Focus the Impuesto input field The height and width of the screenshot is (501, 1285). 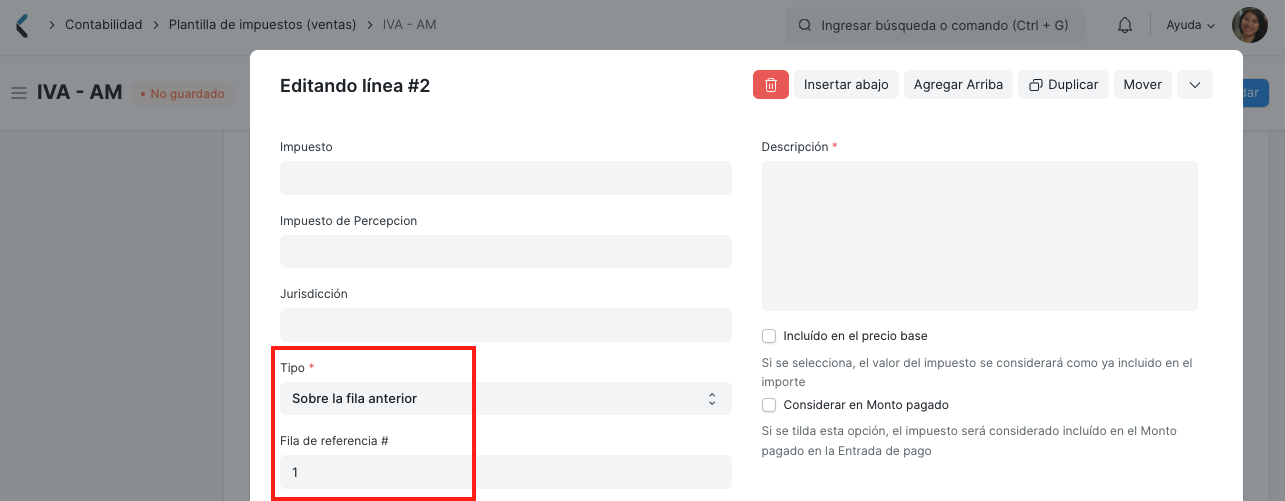tap(506, 178)
